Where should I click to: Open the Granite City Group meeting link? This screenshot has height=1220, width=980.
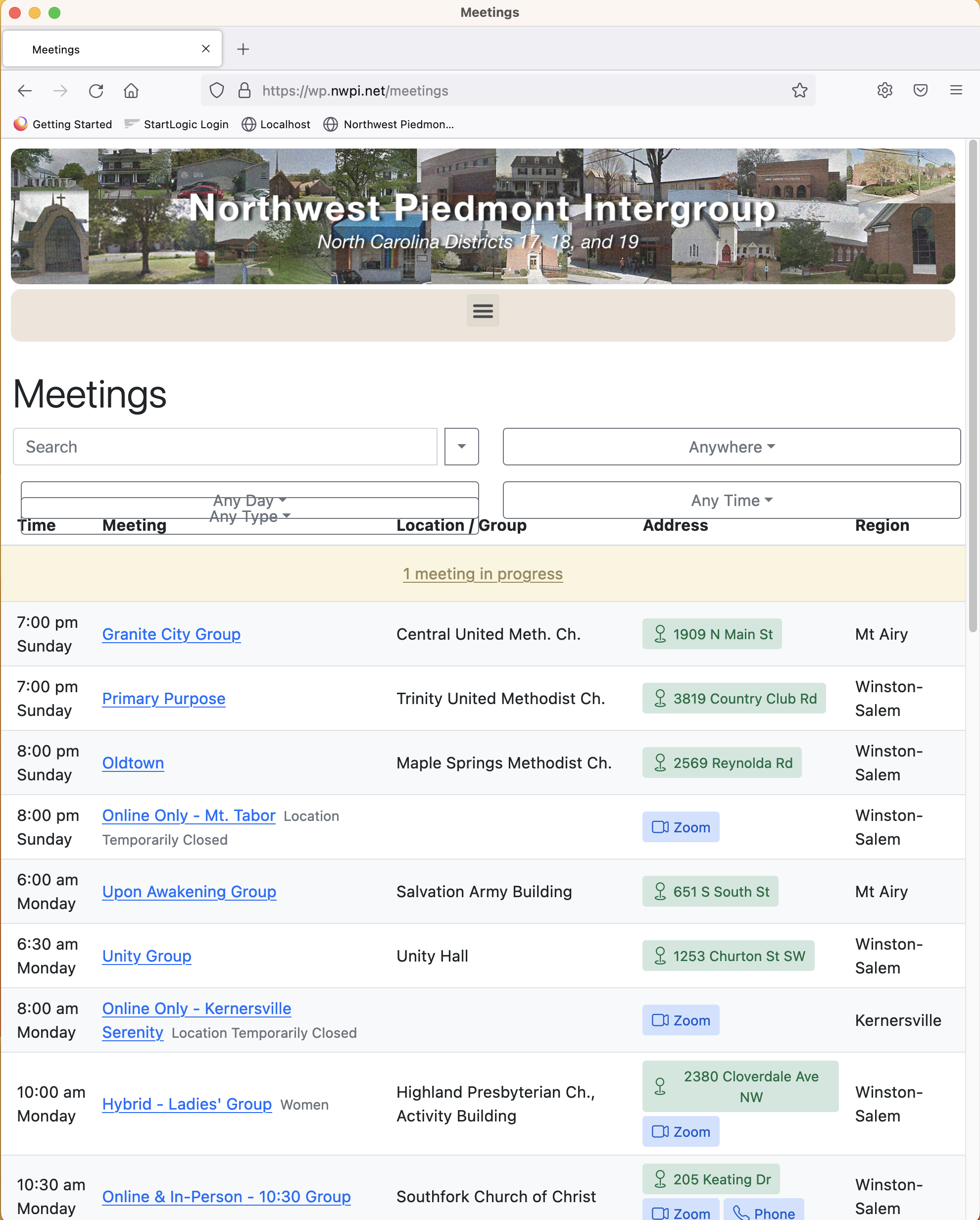point(171,634)
